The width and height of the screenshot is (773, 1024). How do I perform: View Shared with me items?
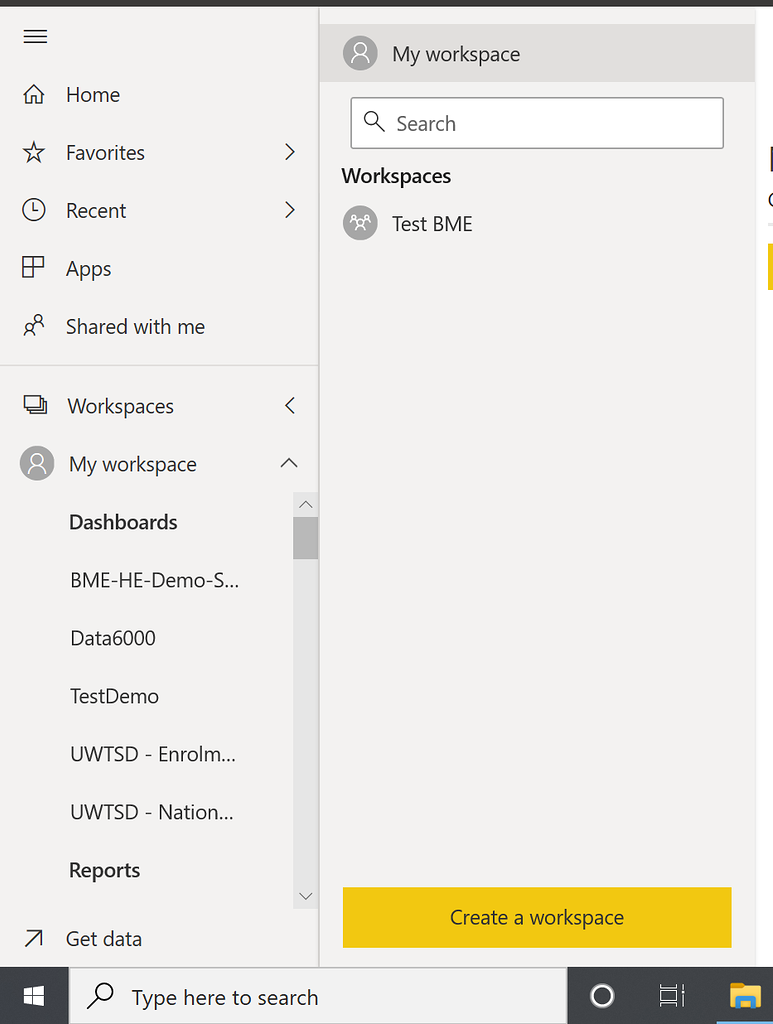pos(135,326)
